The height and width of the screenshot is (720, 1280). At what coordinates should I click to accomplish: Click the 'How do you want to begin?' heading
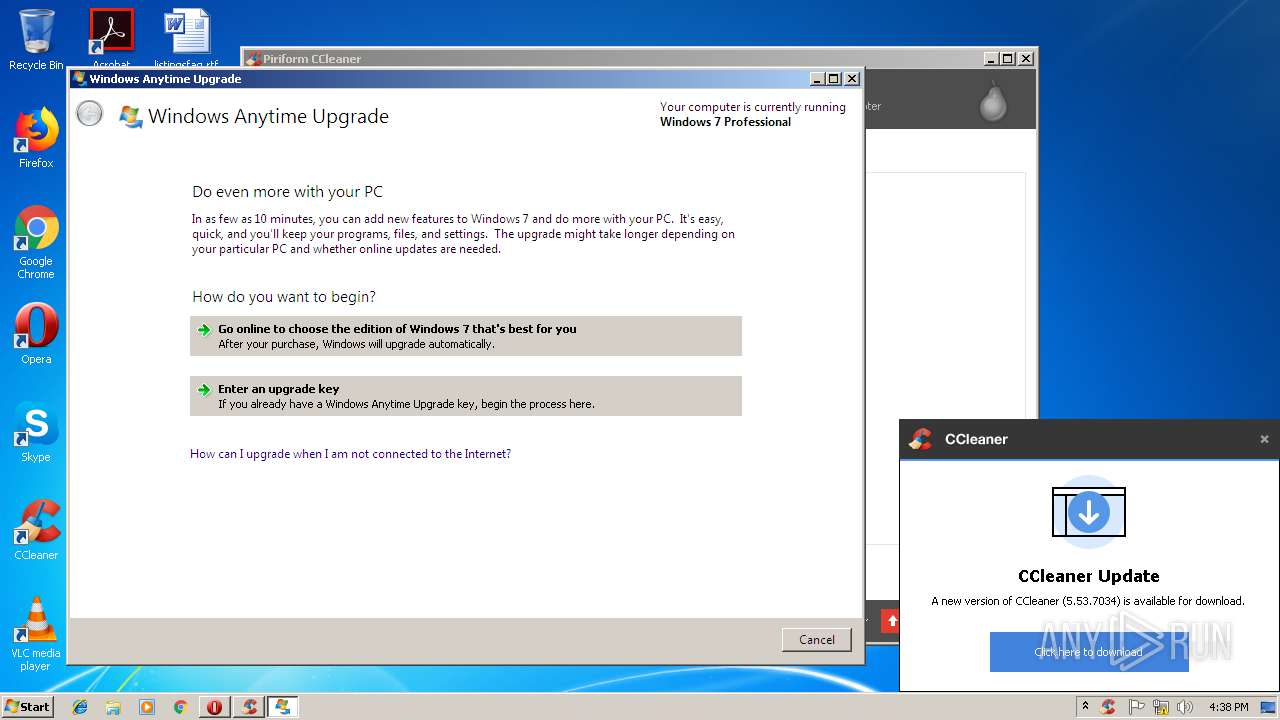[284, 297]
